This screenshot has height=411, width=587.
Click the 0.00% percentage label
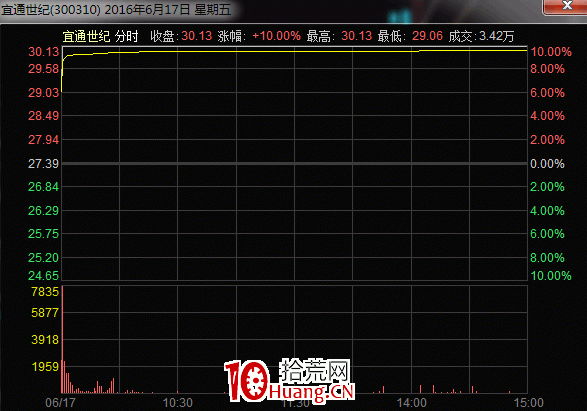(547, 164)
